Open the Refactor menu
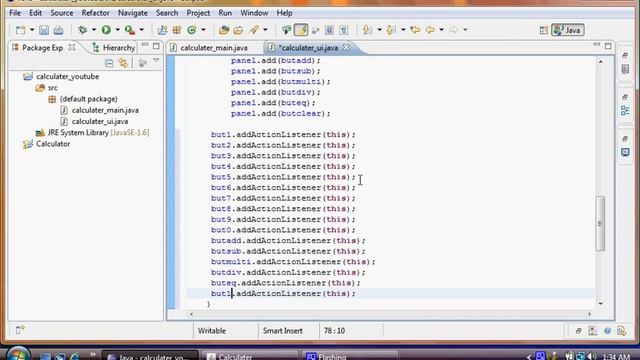Screen dimensions: 640x360 click(96, 13)
